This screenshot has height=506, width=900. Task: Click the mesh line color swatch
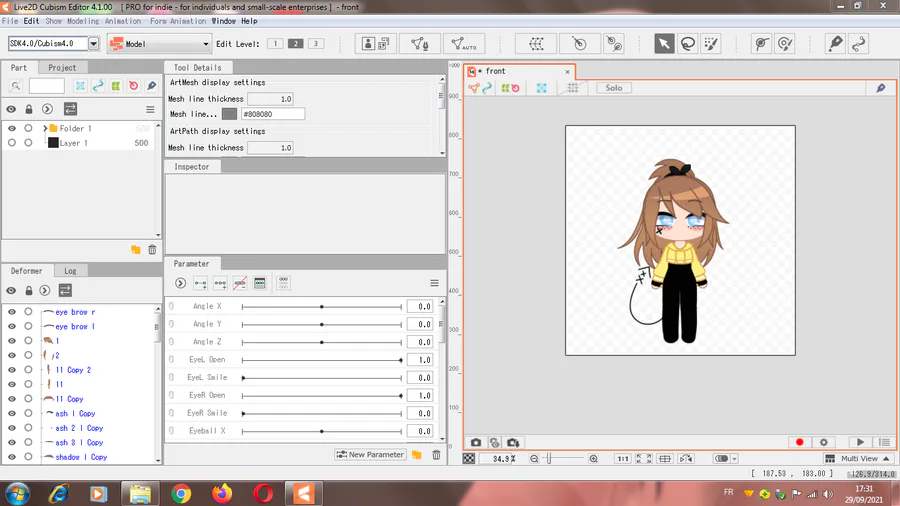click(x=229, y=114)
